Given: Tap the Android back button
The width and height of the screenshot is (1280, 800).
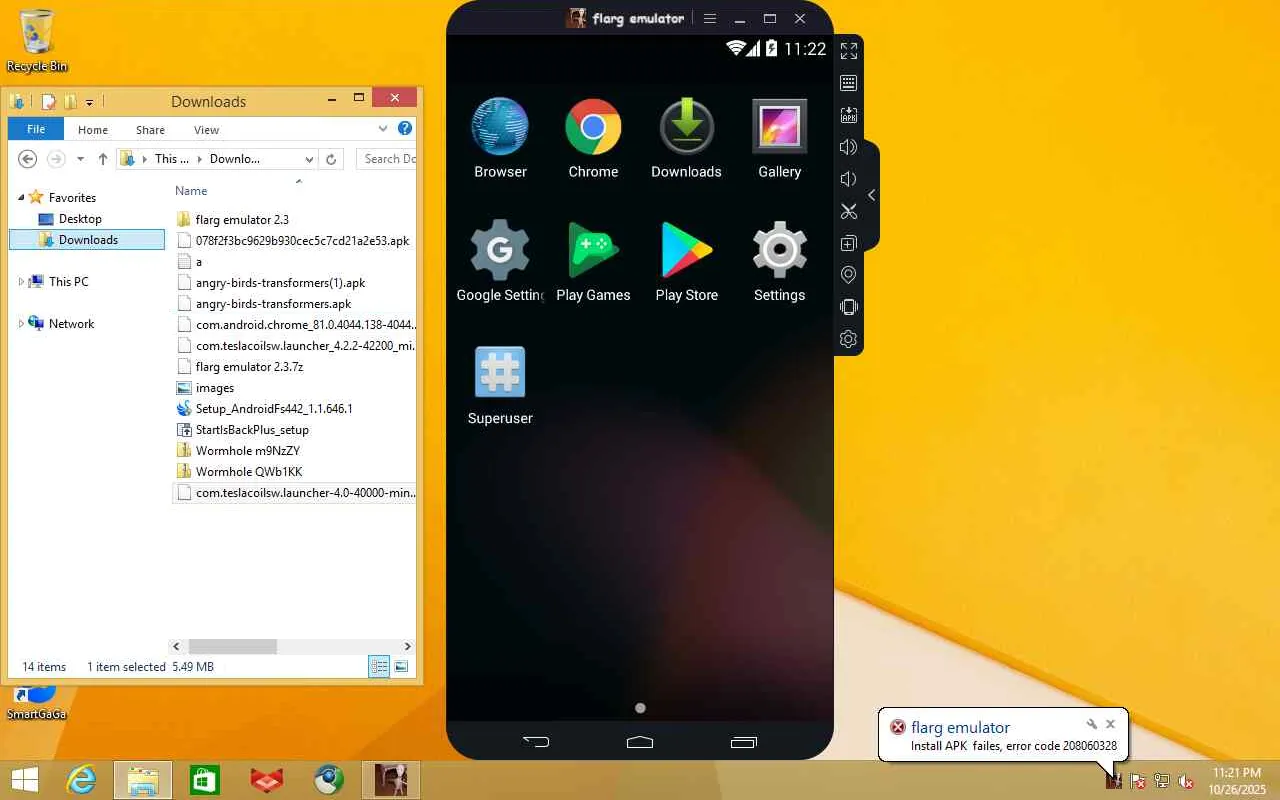Looking at the screenshot, I should (x=536, y=742).
